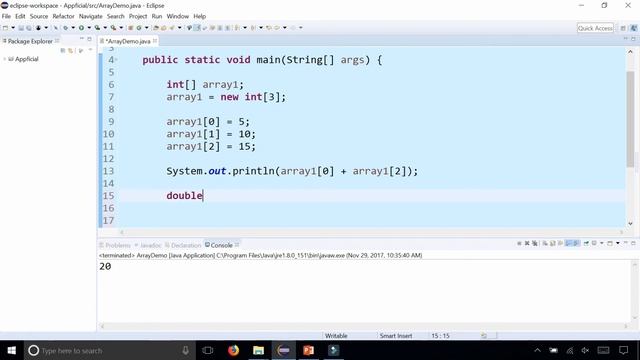Open the Source menu

pos(39,16)
